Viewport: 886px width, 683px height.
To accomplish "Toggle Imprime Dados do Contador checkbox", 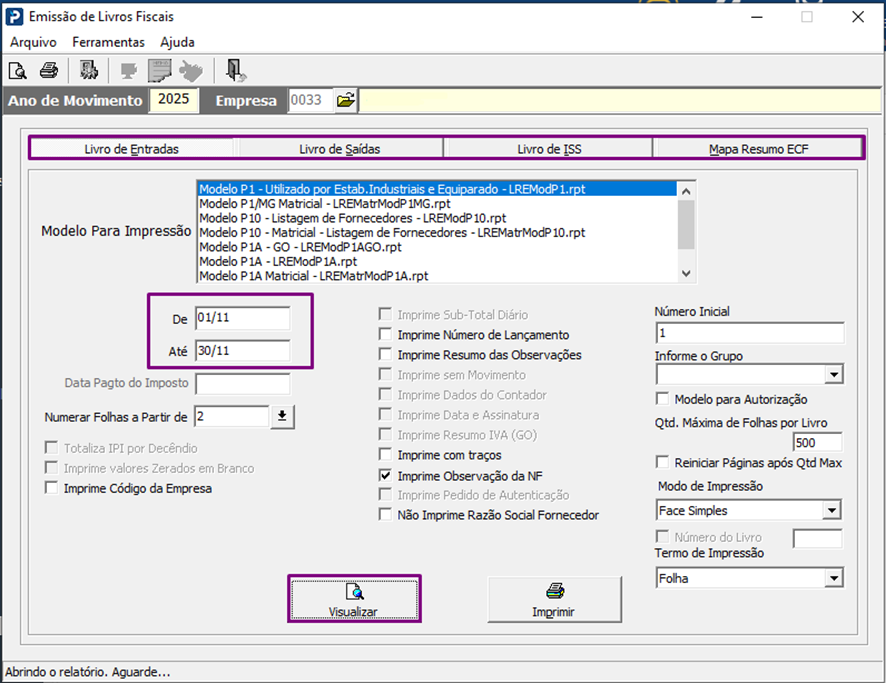I will 385,394.
